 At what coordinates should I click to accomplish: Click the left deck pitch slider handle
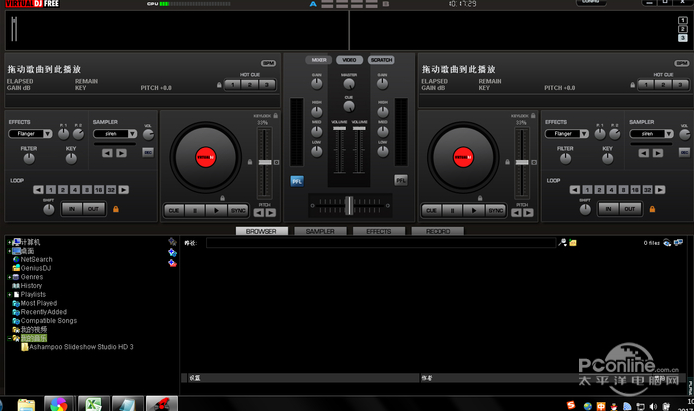pyautogui.click(x=265, y=162)
